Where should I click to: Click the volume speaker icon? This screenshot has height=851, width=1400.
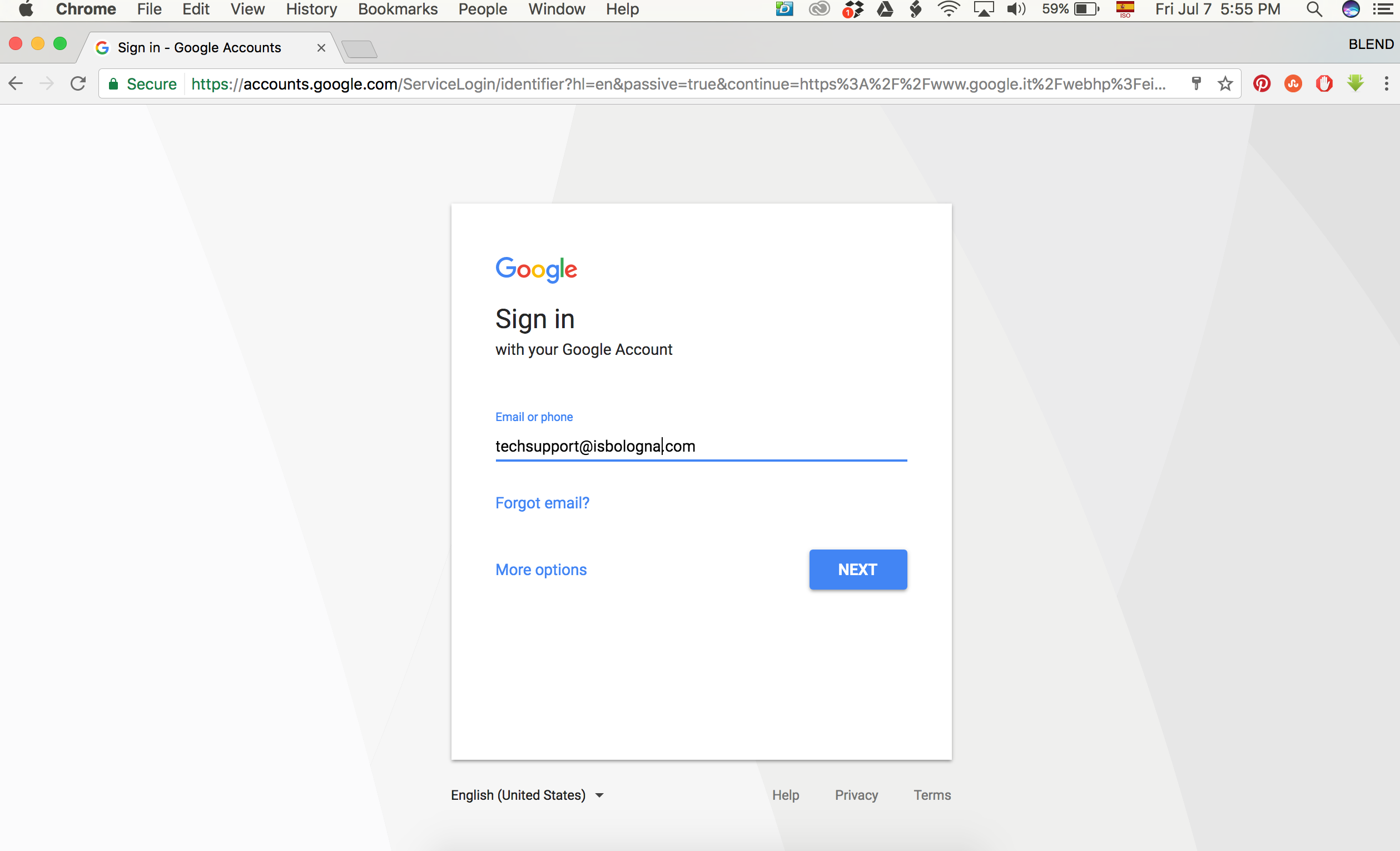tap(1016, 9)
